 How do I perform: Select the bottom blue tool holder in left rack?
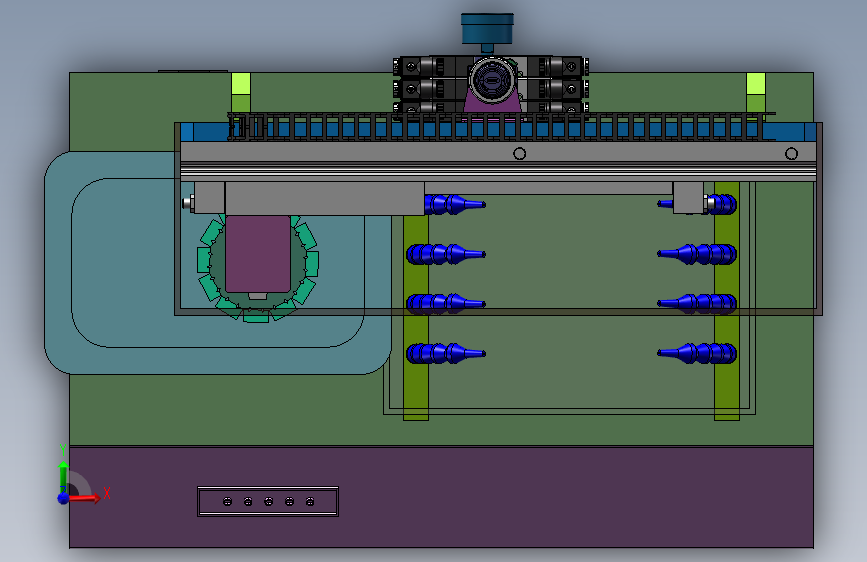pos(446,353)
